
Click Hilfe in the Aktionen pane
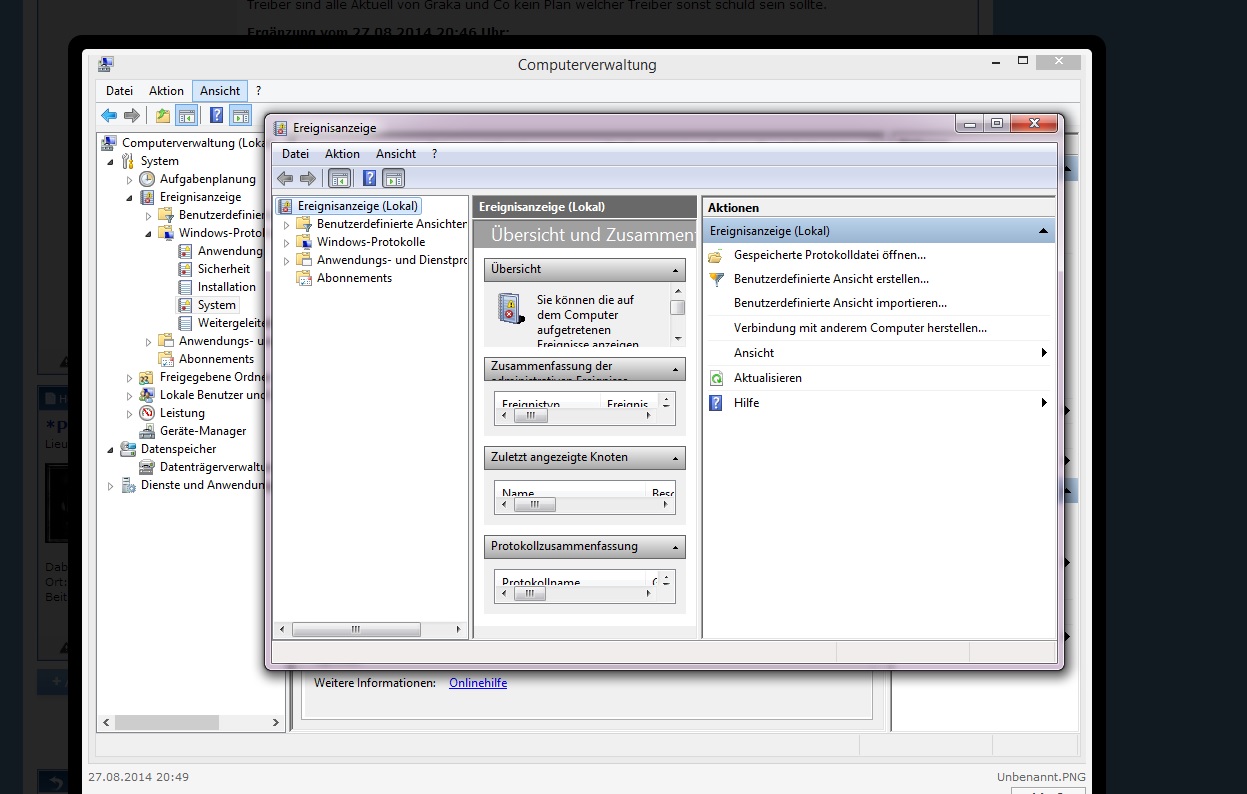[746, 403]
